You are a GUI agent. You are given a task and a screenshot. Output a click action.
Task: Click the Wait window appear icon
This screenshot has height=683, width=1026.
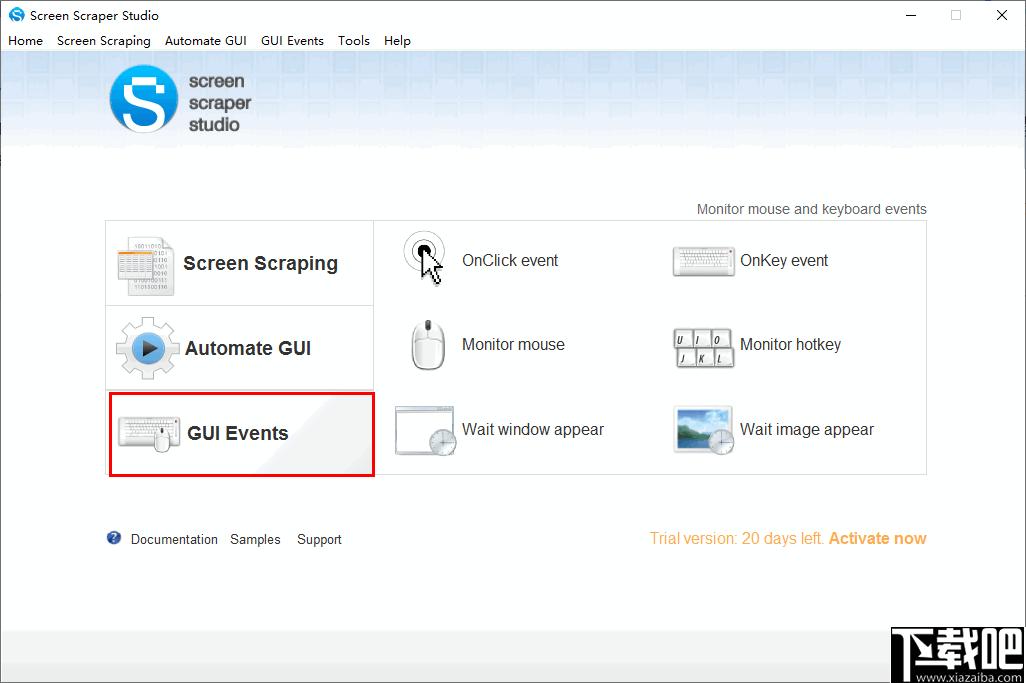425,430
